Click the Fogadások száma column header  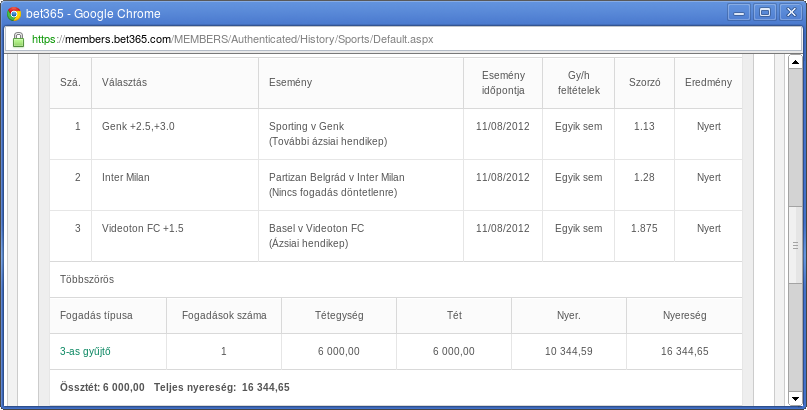point(224,315)
